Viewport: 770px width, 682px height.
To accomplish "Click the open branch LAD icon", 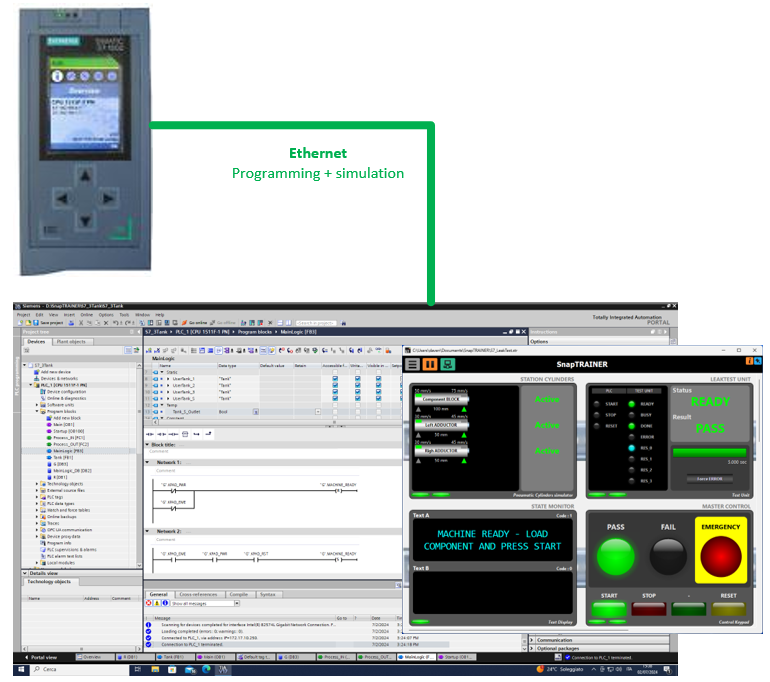I will 196,434.
